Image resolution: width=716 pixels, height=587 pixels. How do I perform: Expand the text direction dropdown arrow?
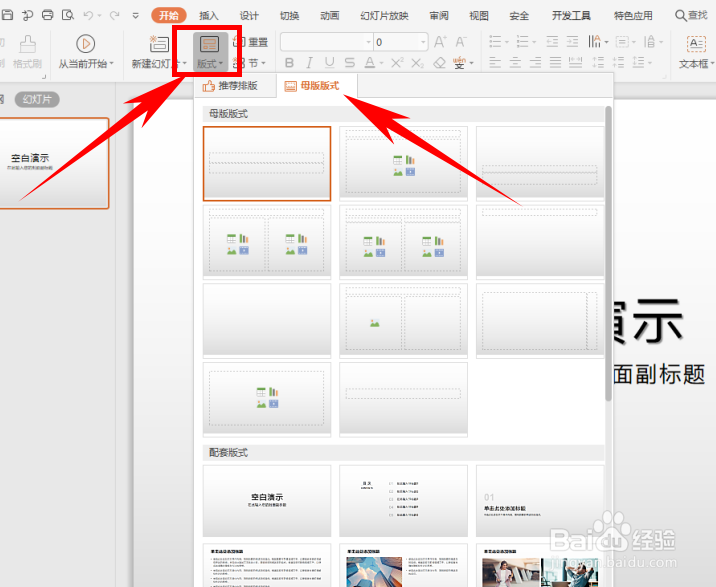pyautogui.click(x=606, y=42)
